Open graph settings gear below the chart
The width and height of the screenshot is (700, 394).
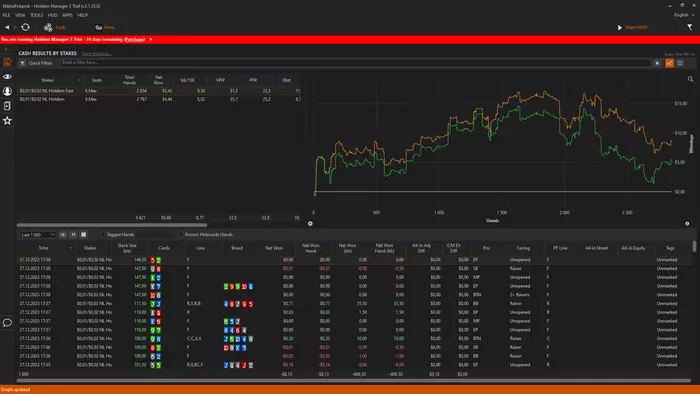[310, 224]
